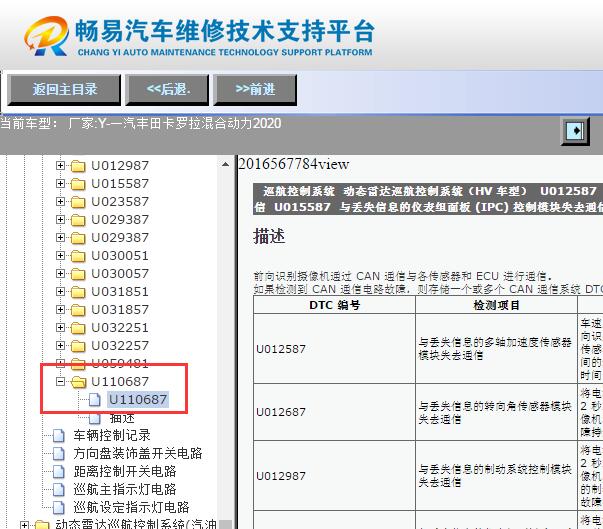Click the document icon beside 距离控制开关电路
Screen dimensions: 603x529
point(59,471)
